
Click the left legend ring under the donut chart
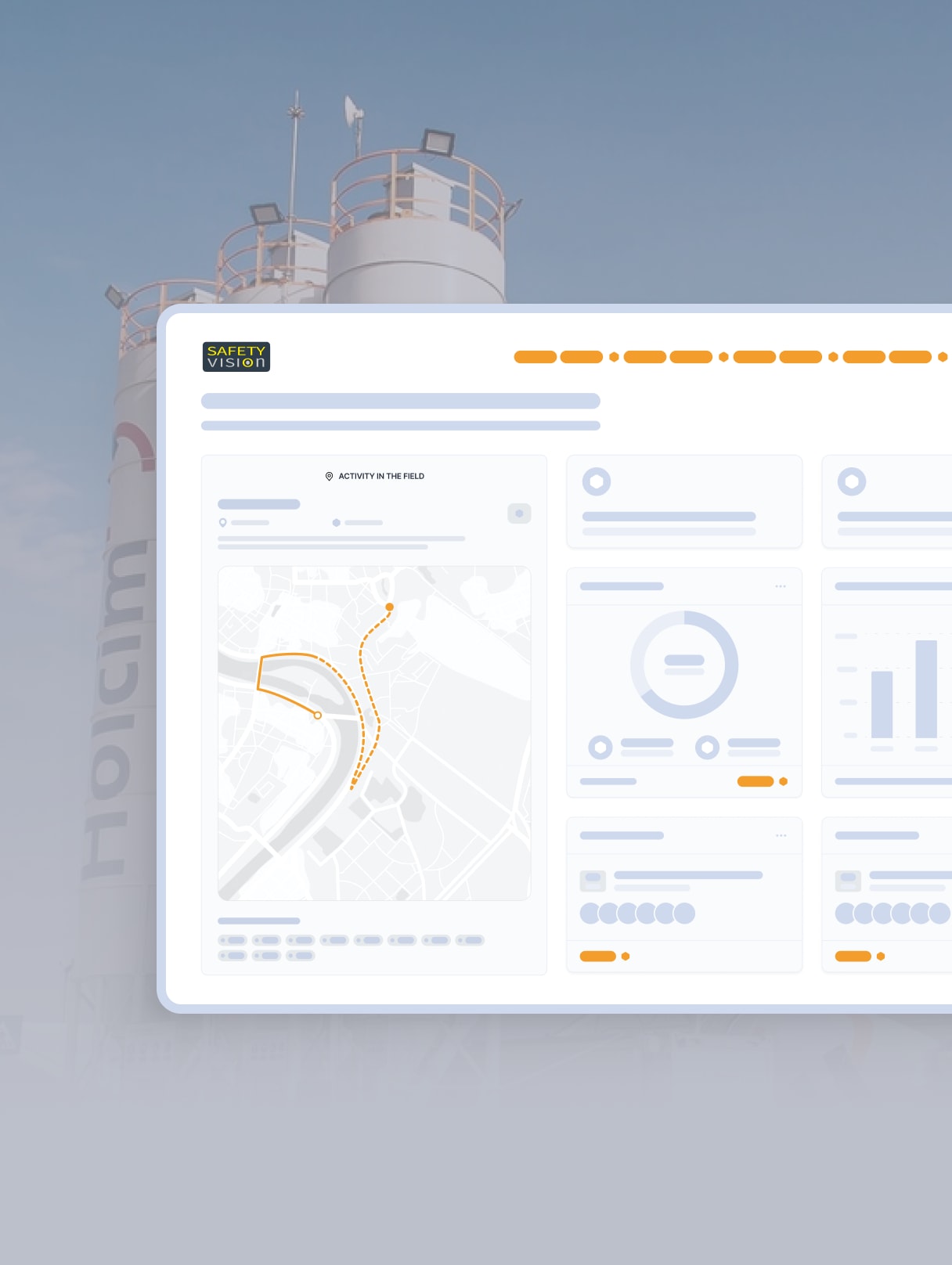click(x=600, y=748)
